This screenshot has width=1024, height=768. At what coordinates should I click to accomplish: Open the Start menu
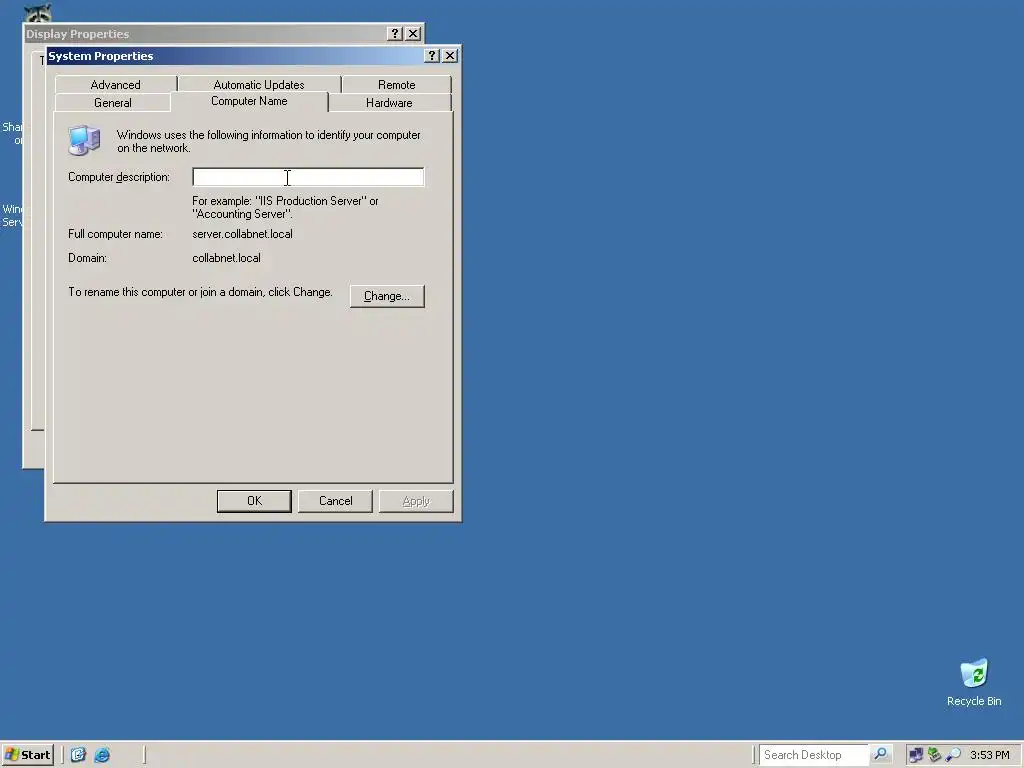(x=27, y=755)
